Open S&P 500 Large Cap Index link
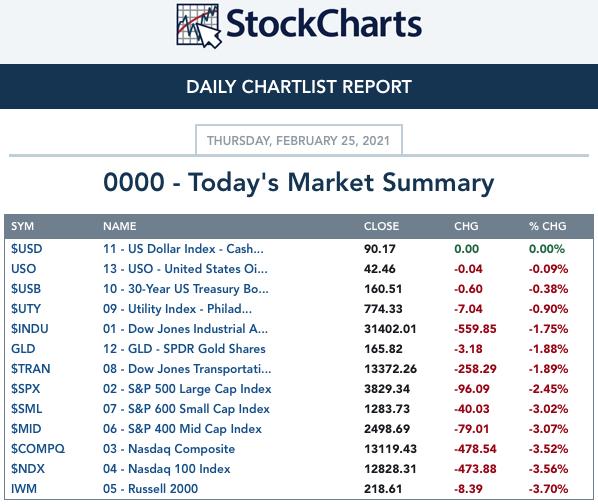This screenshot has height=504, width=598. pos(187,389)
